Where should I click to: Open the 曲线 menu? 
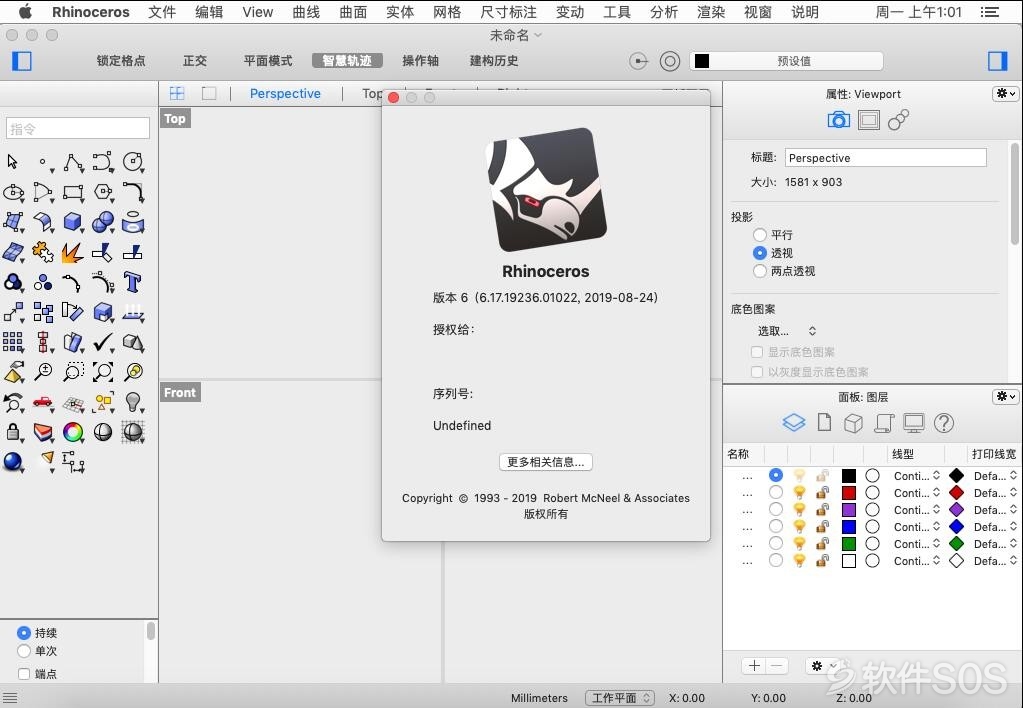[x=306, y=12]
